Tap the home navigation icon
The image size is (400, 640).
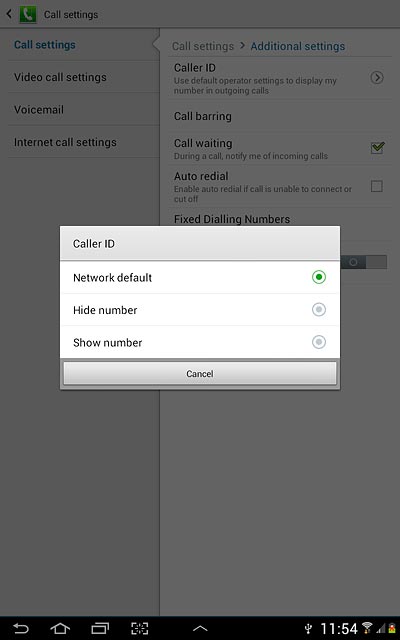pyautogui.click(x=60, y=628)
